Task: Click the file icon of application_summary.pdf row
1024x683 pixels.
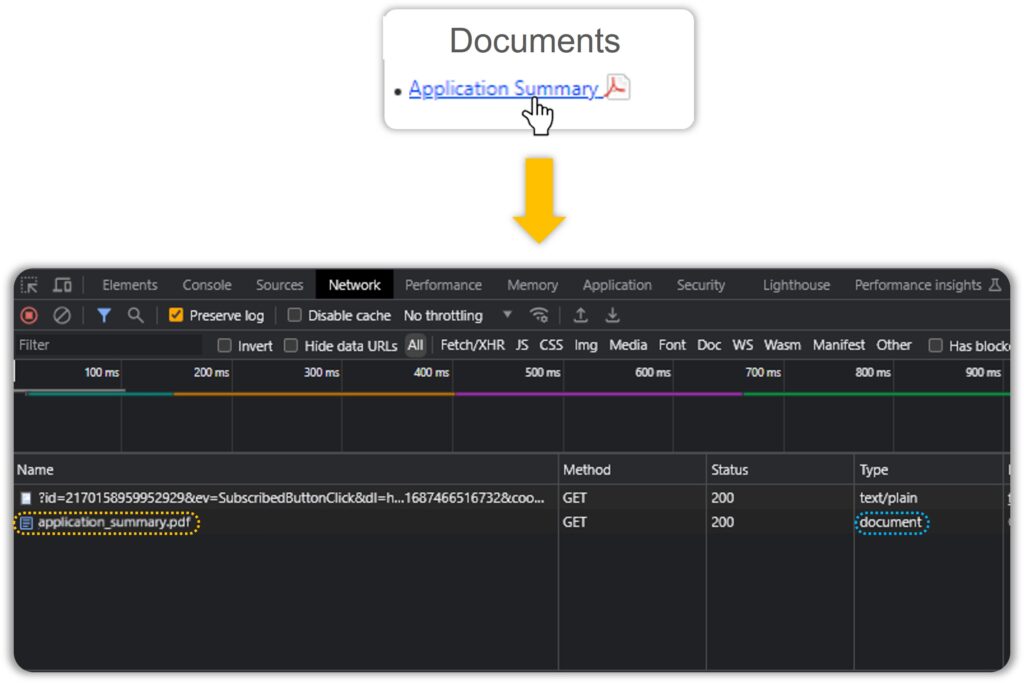Action: [26, 523]
